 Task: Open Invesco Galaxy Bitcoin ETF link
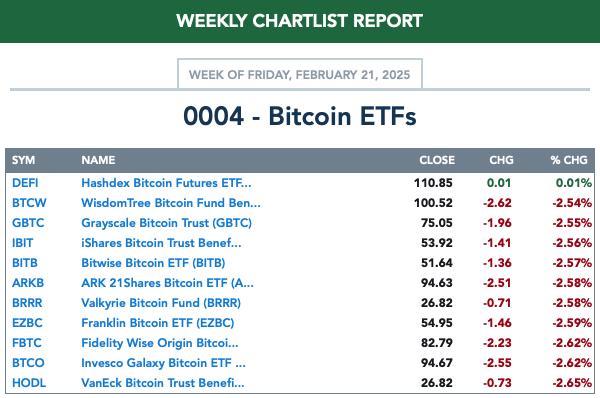click(x=163, y=363)
